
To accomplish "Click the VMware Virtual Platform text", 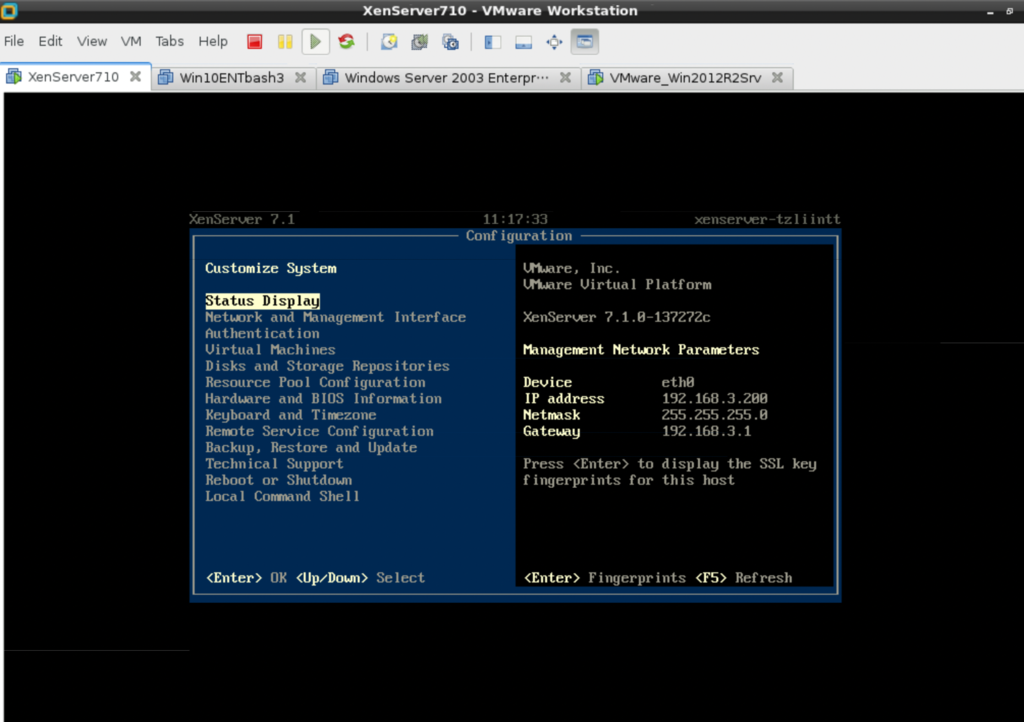I will click(x=617, y=285).
